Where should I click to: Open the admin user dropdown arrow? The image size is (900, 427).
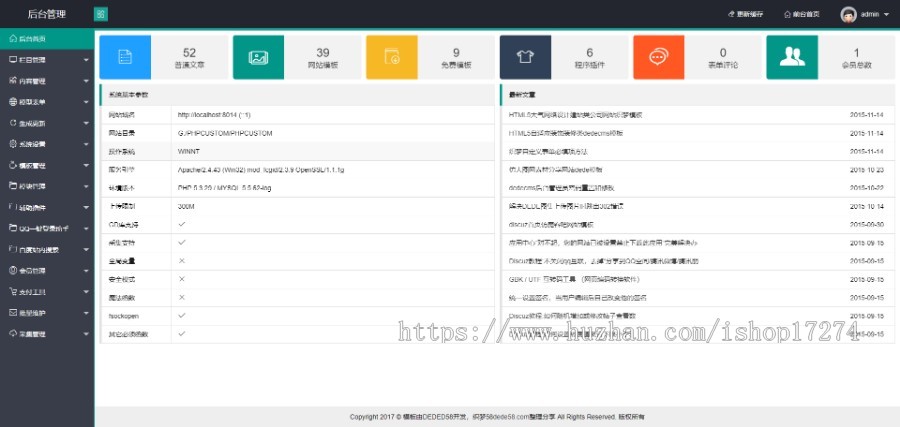(887, 15)
